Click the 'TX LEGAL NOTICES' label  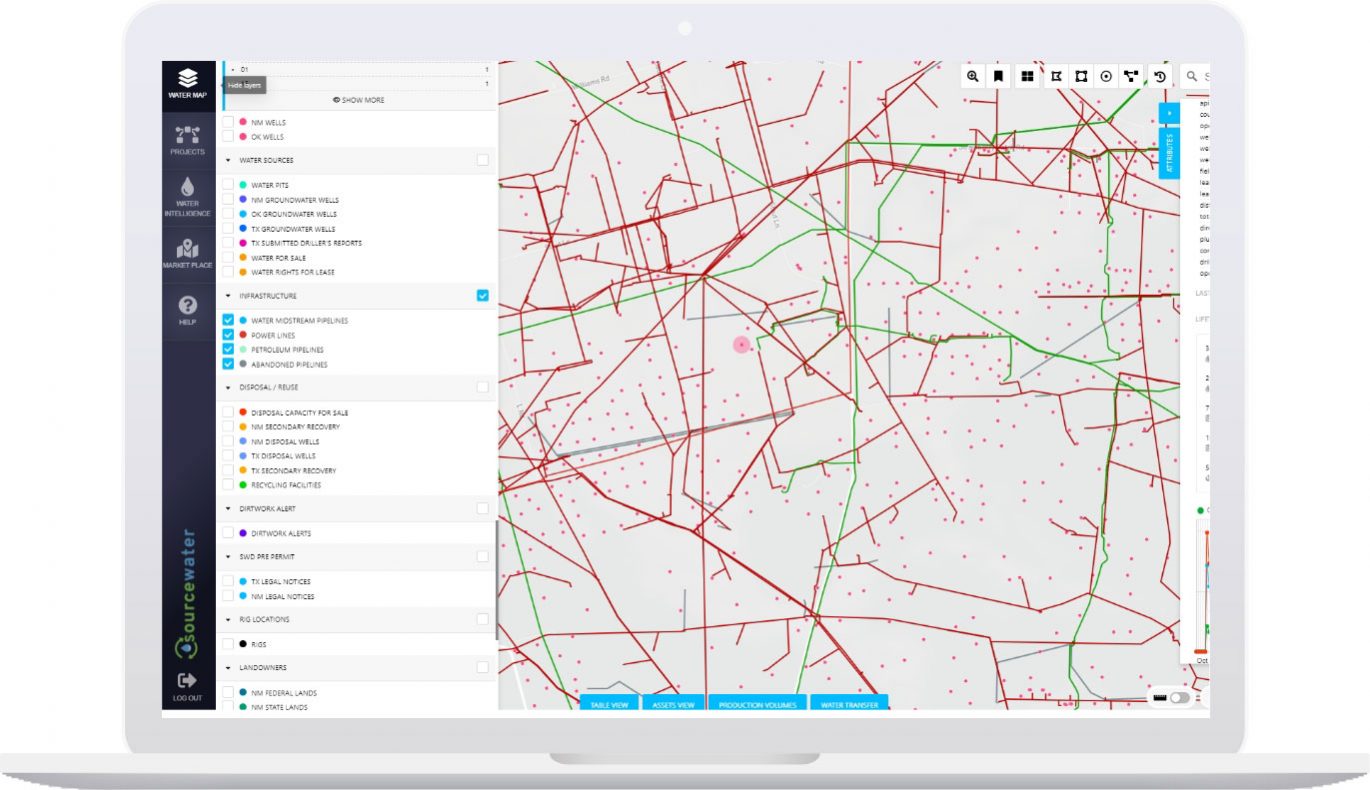281,581
